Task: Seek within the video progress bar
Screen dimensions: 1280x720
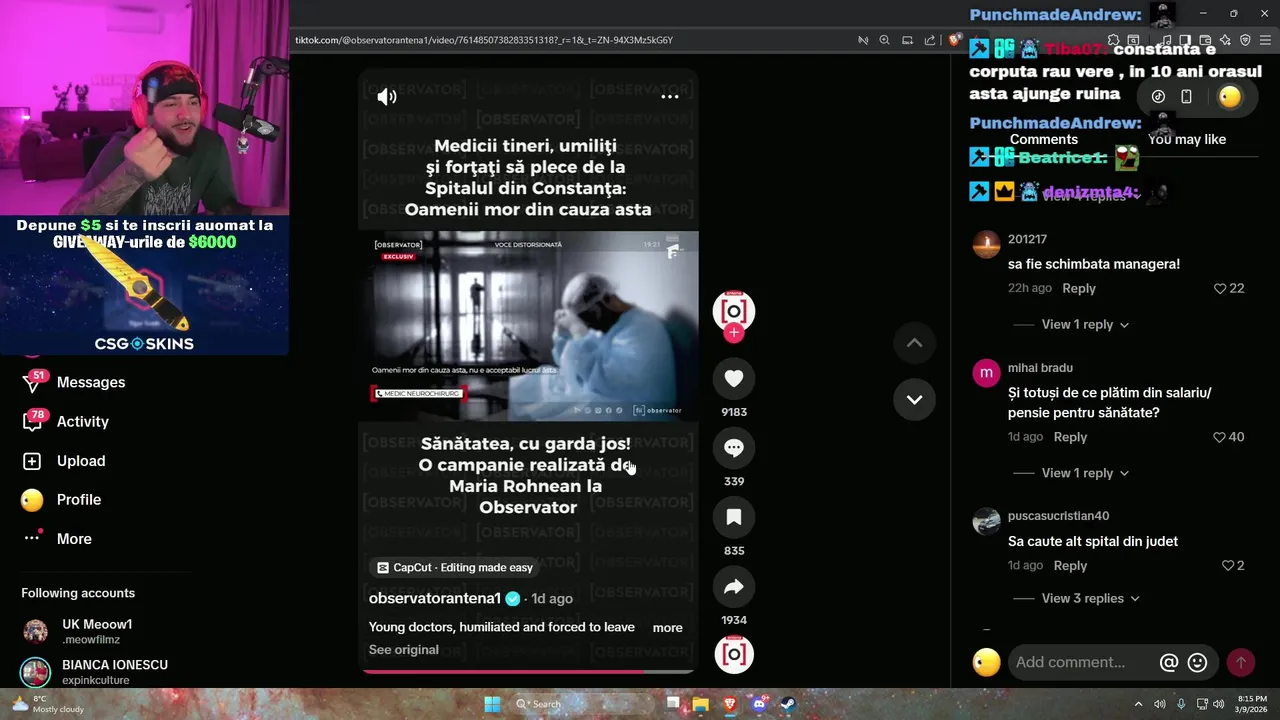Action: [x=528, y=672]
